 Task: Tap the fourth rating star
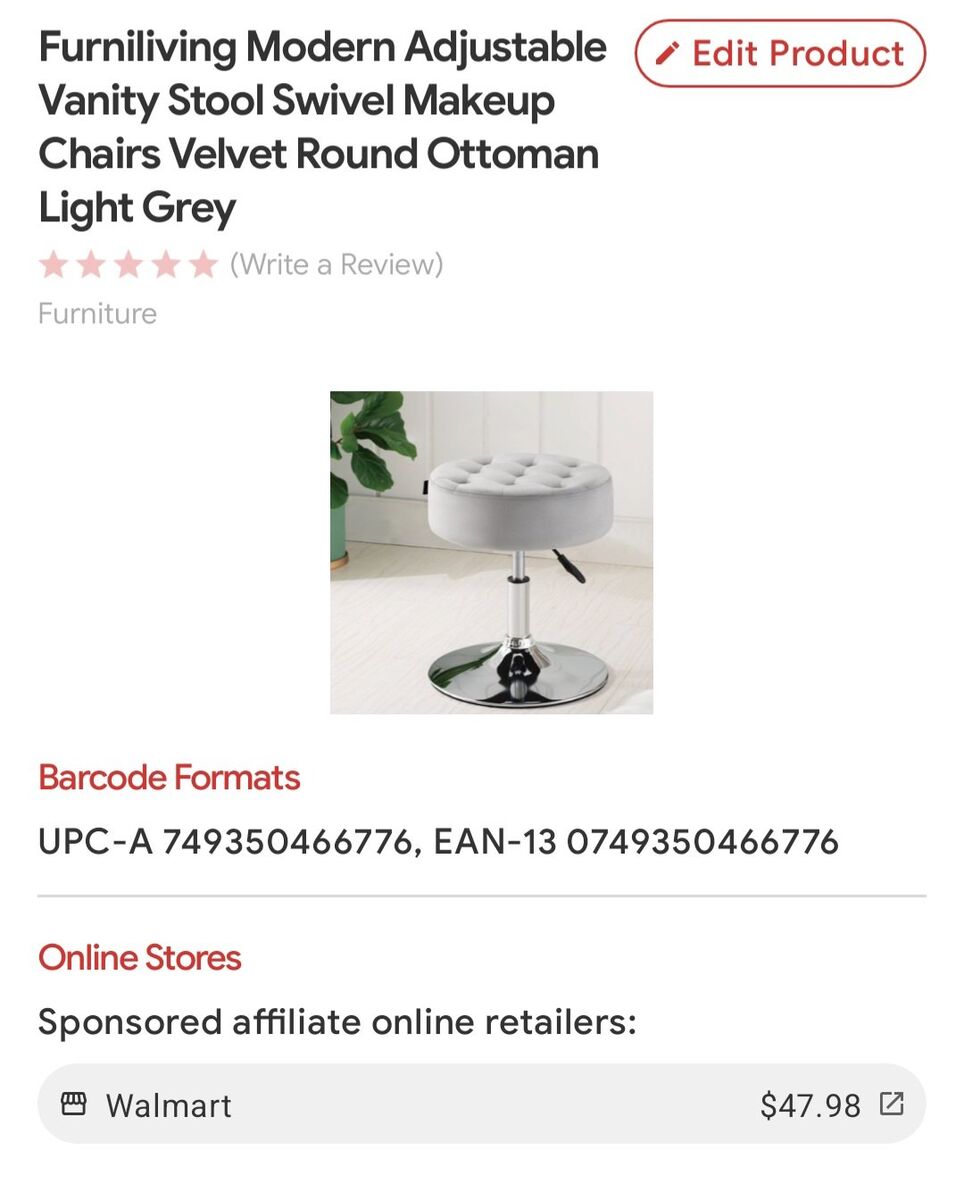[x=166, y=265]
